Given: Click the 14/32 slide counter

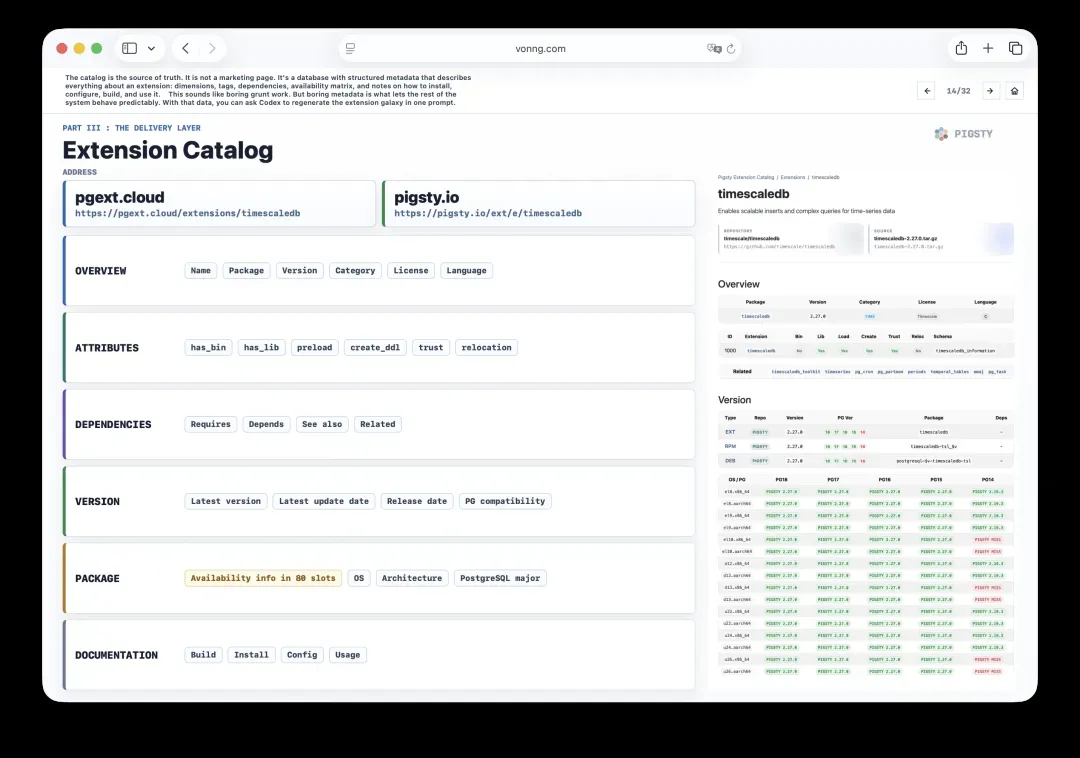Looking at the screenshot, I should pyautogui.click(x=958, y=91).
